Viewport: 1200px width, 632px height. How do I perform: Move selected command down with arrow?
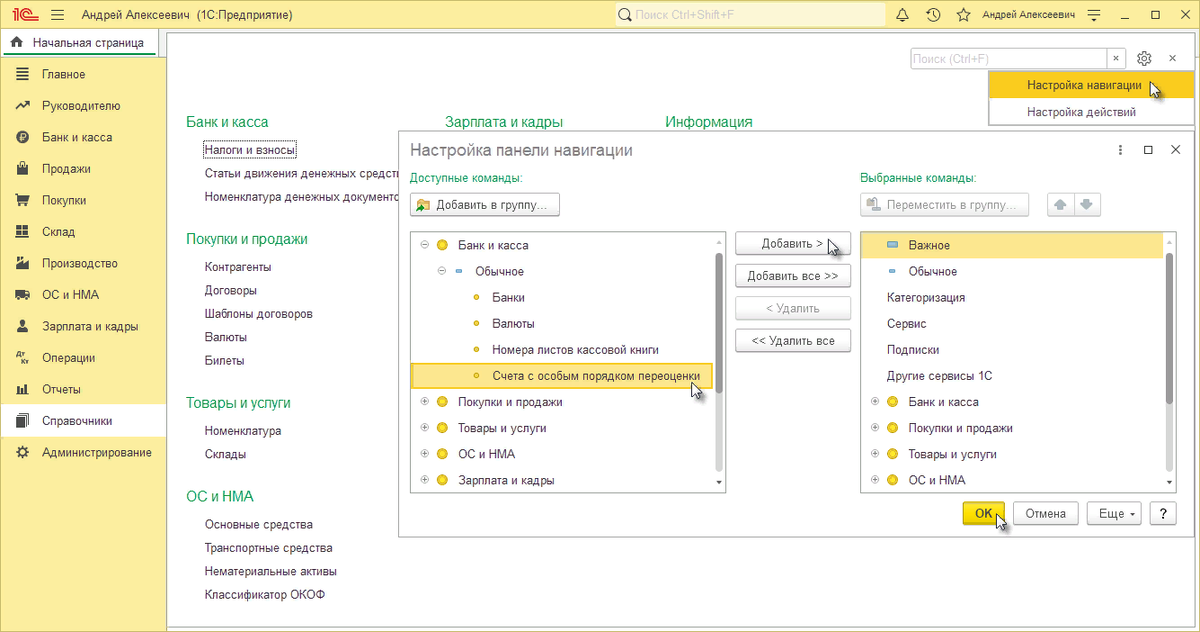coord(1087,204)
